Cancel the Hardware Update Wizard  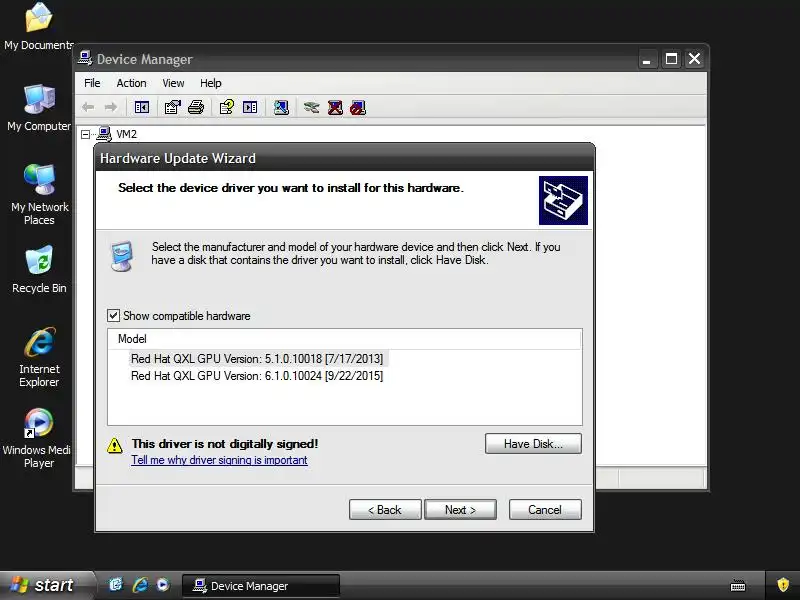coord(545,510)
